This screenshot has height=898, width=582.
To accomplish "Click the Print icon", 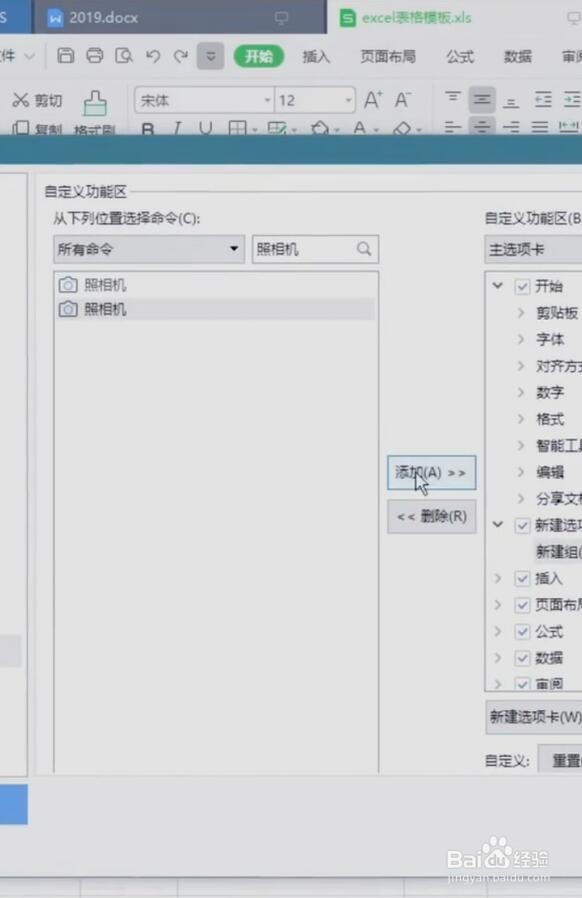I will pyautogui.click(x=95, y=56).
